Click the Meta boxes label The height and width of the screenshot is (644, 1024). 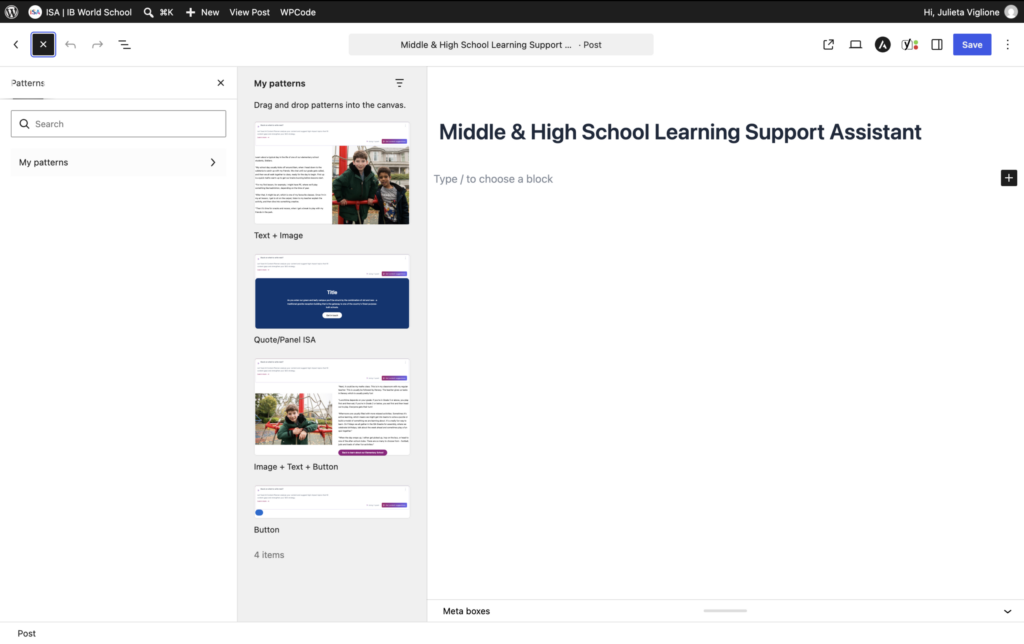(466, 611)
